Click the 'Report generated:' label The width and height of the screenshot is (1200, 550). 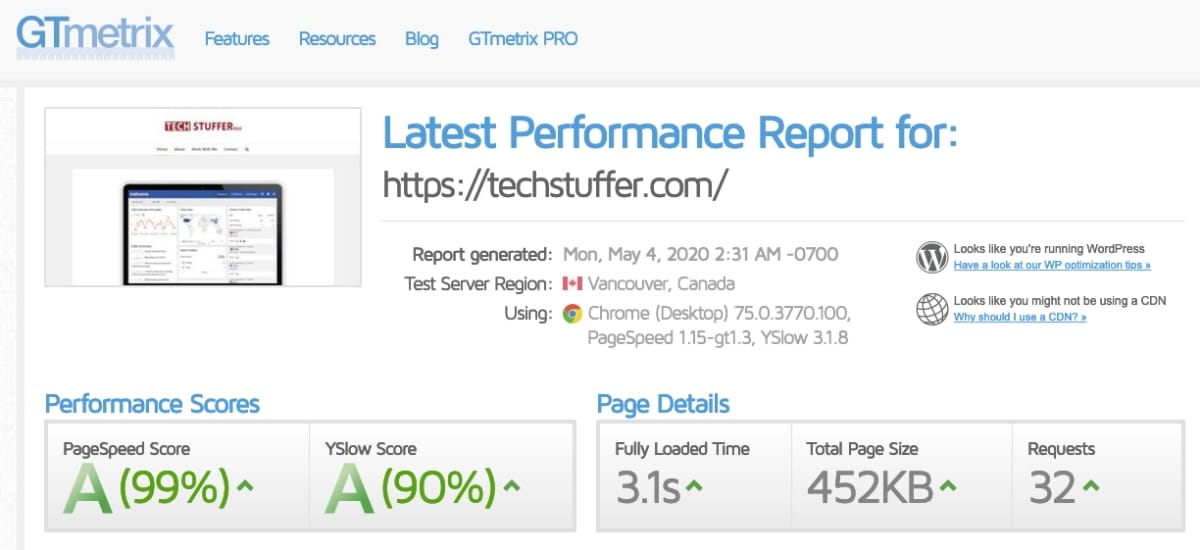click(x=482, y=254)
